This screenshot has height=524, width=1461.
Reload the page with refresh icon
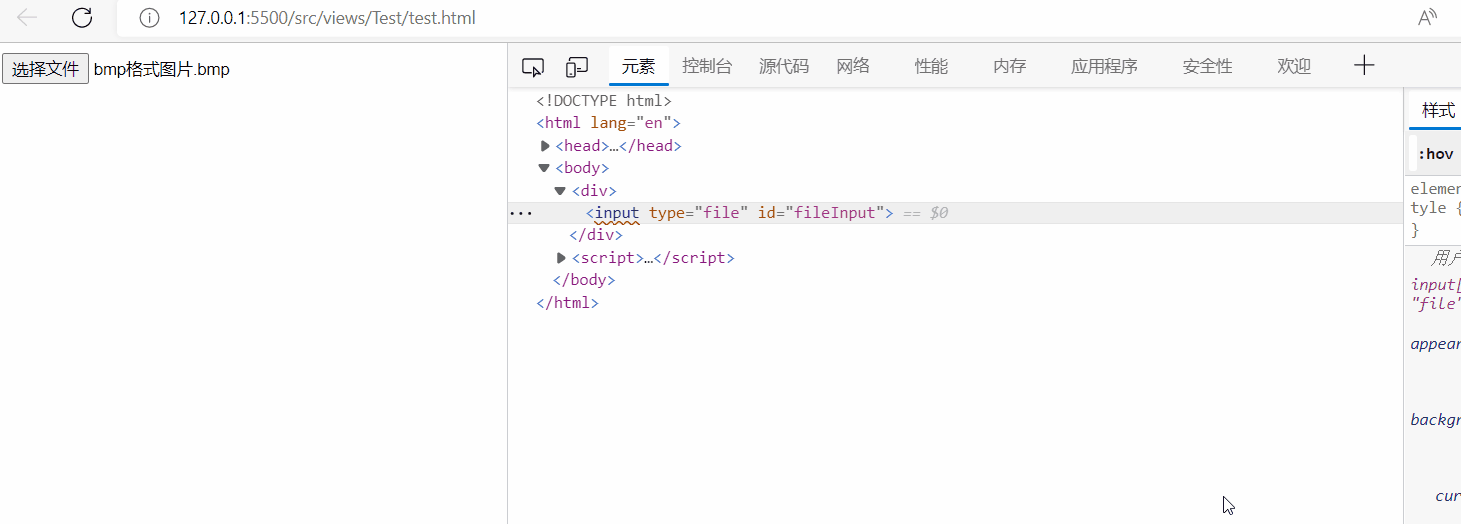click(x=82, y=17)
